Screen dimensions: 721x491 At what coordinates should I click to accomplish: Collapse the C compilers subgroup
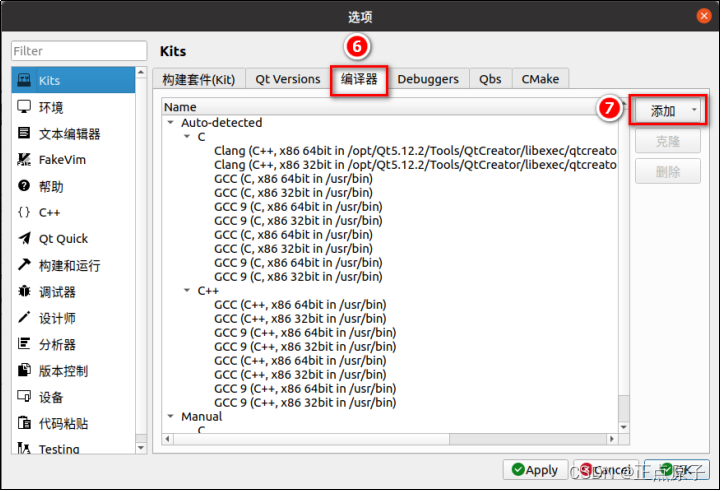point(187,137)
